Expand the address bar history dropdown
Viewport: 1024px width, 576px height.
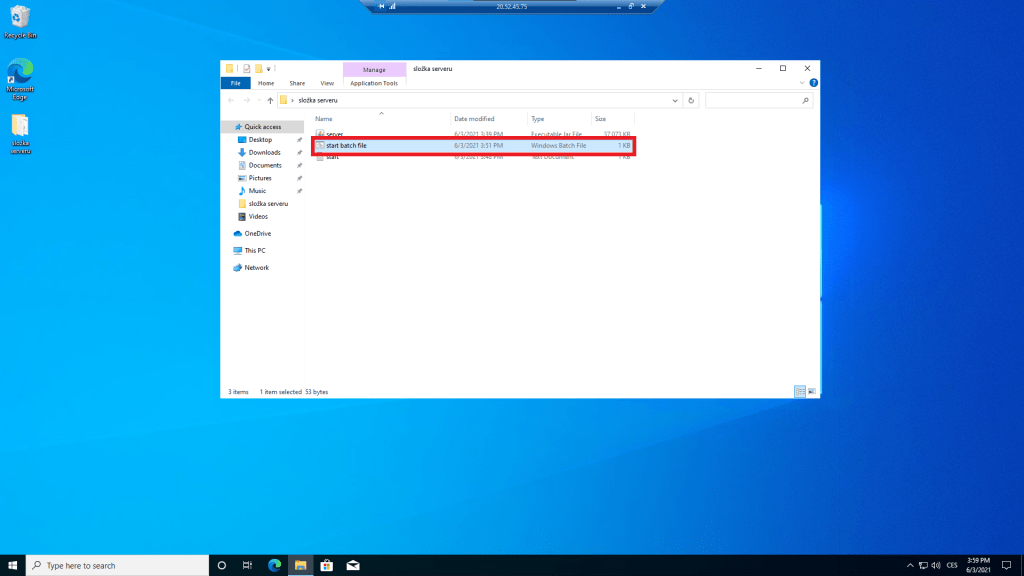tap(676, 100)
